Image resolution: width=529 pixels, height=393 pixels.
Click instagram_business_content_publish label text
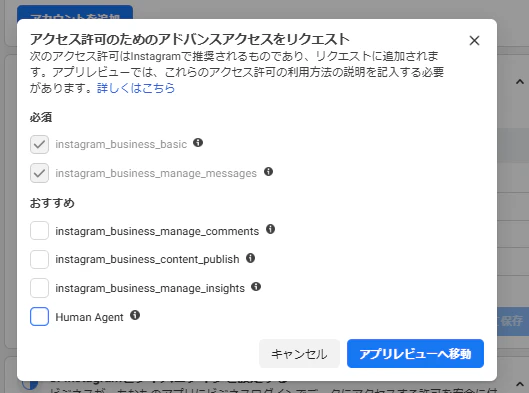[x=147, y=259]
